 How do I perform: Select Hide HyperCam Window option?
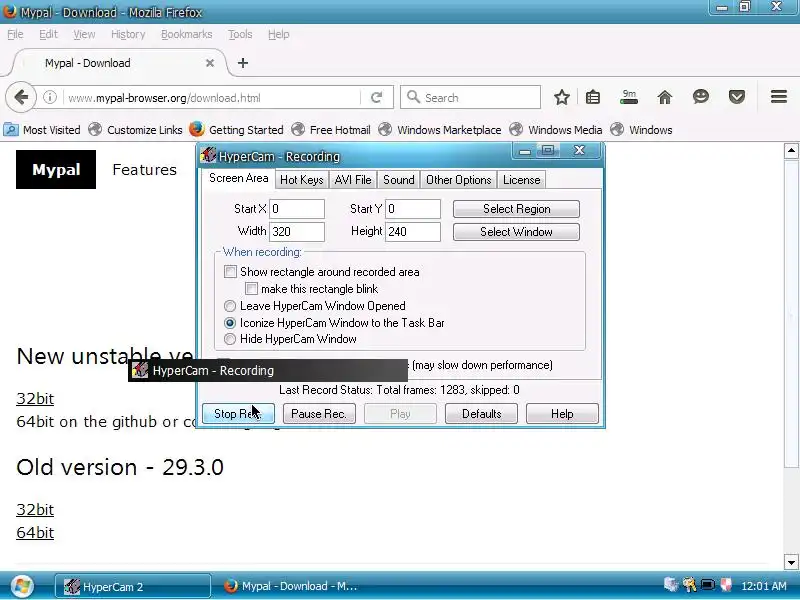(x=230, y=339)
